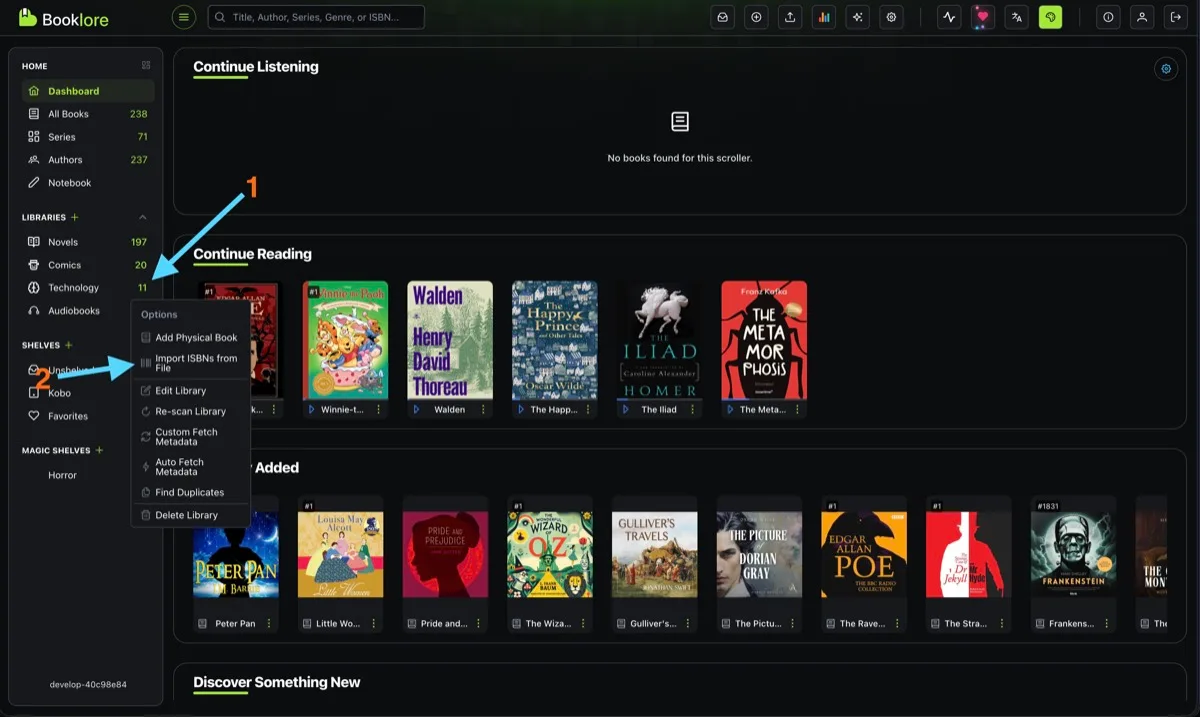The image size is (1200, 717).
Task: Toggle the sidebar with the hamburger menu button
Action: pyautogui.click(x=183, y=17)
